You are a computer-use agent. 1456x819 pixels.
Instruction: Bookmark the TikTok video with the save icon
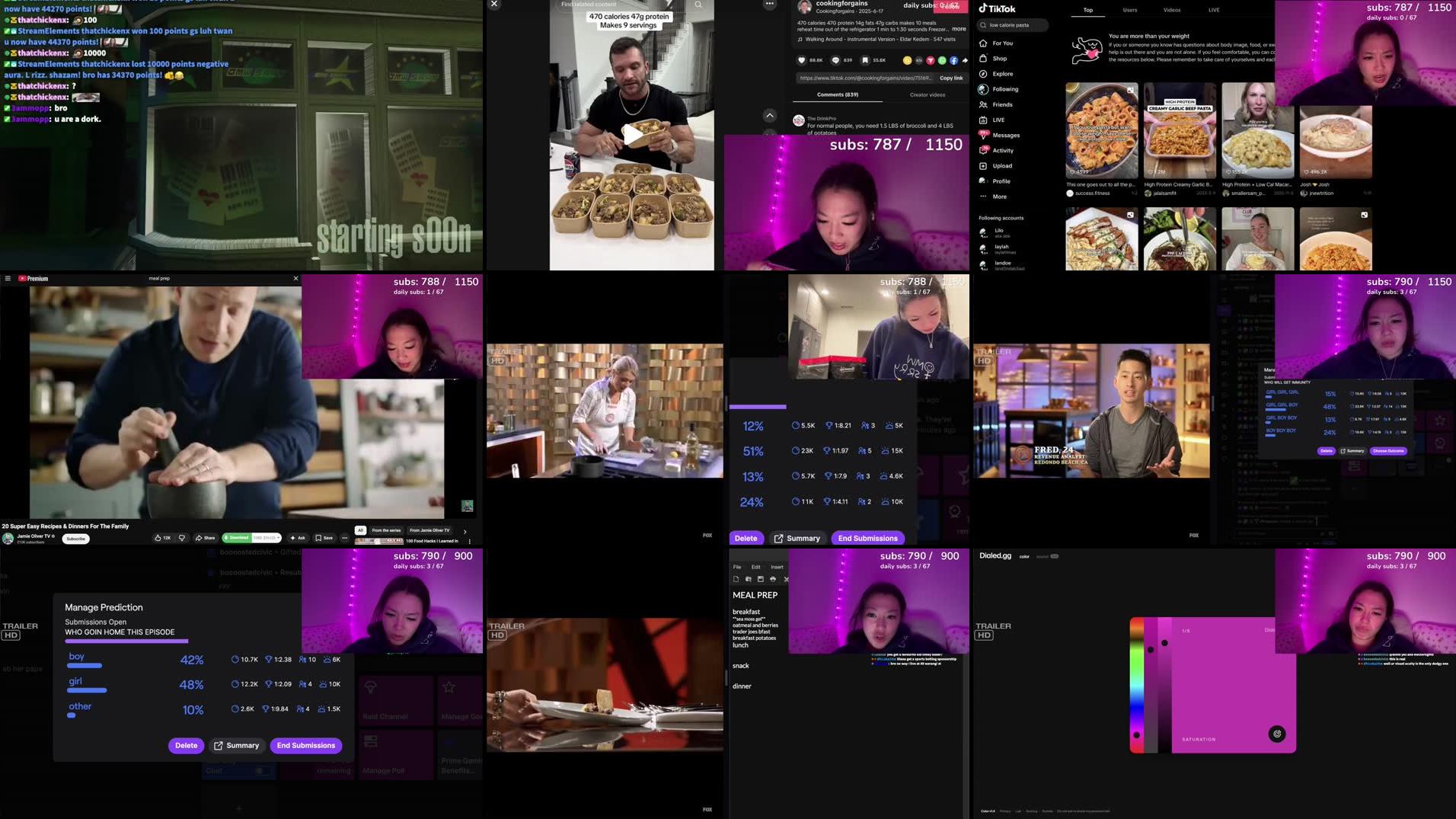pos(866,60)
